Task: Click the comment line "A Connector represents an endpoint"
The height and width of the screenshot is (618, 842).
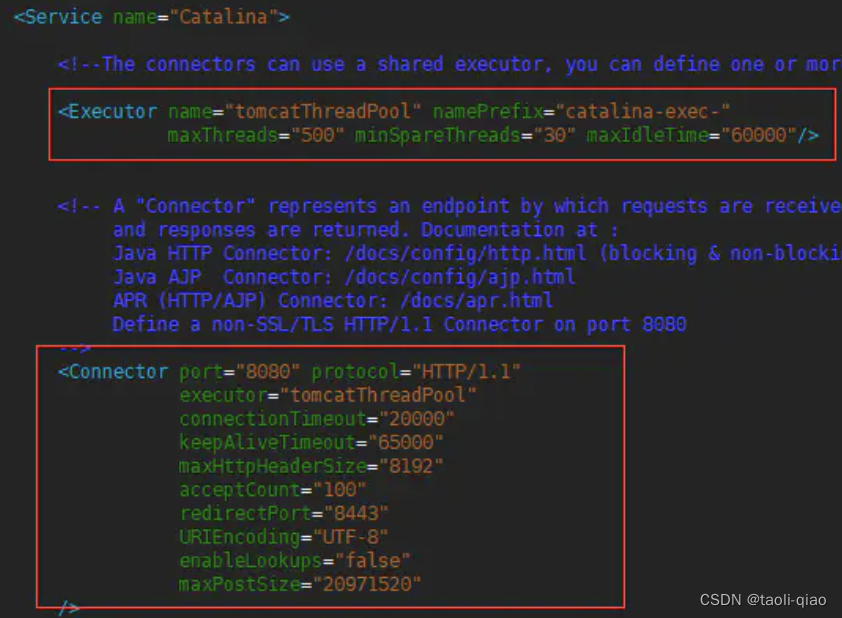Action: point(449,206)
